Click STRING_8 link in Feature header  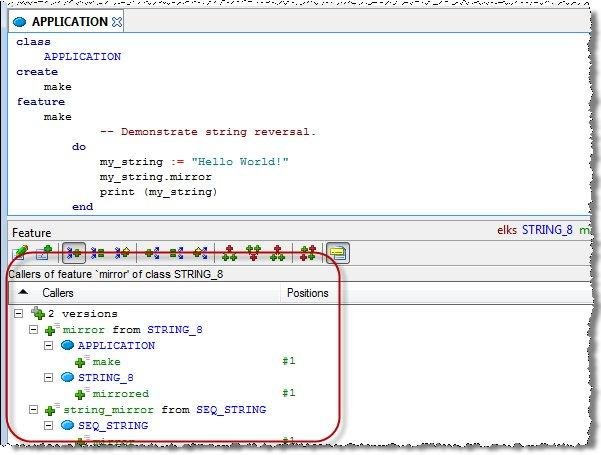547,230
